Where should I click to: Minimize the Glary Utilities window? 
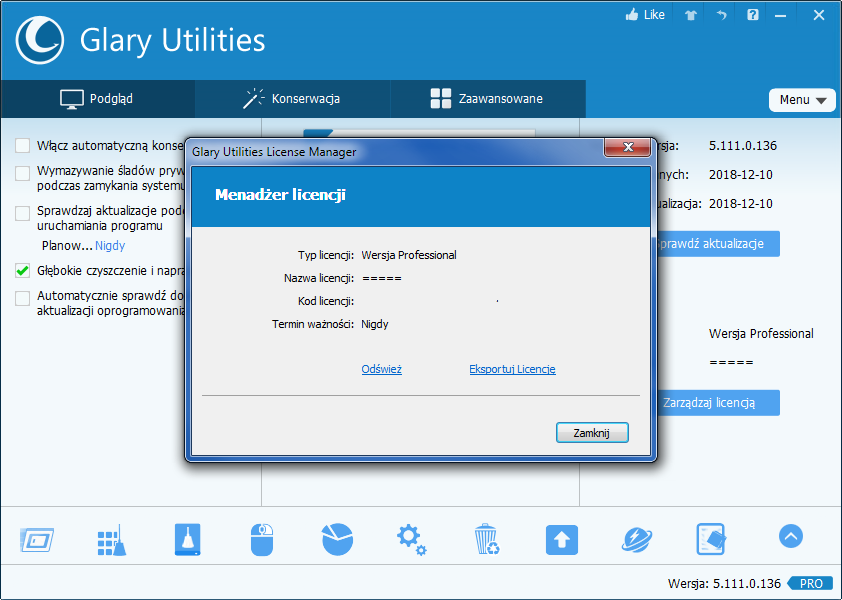(x=780, y=15)
